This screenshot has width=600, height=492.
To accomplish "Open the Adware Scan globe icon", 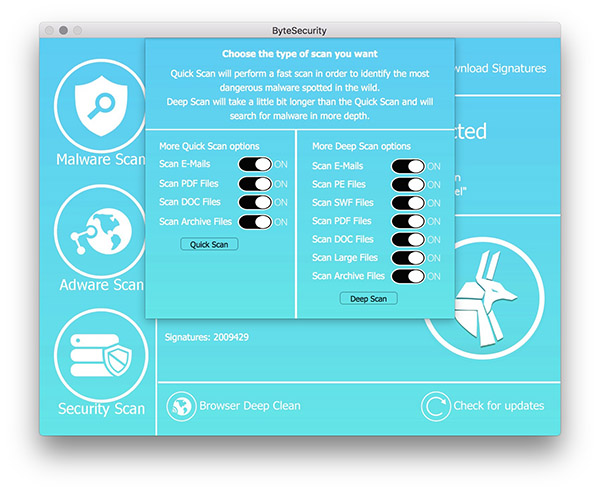I will [101, 231].
